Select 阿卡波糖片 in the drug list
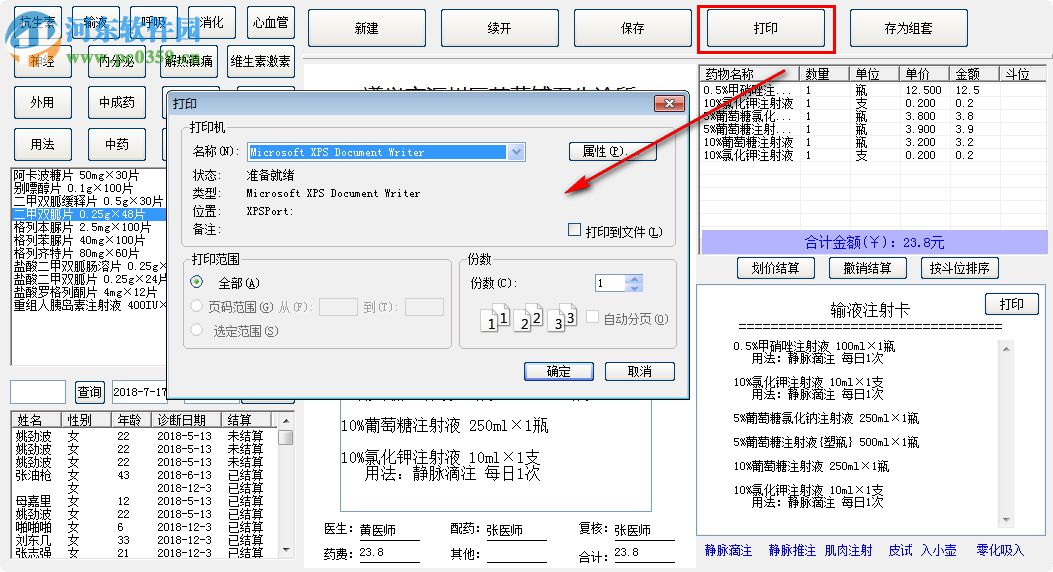1053x572 pixels. (x=89, y=175)
